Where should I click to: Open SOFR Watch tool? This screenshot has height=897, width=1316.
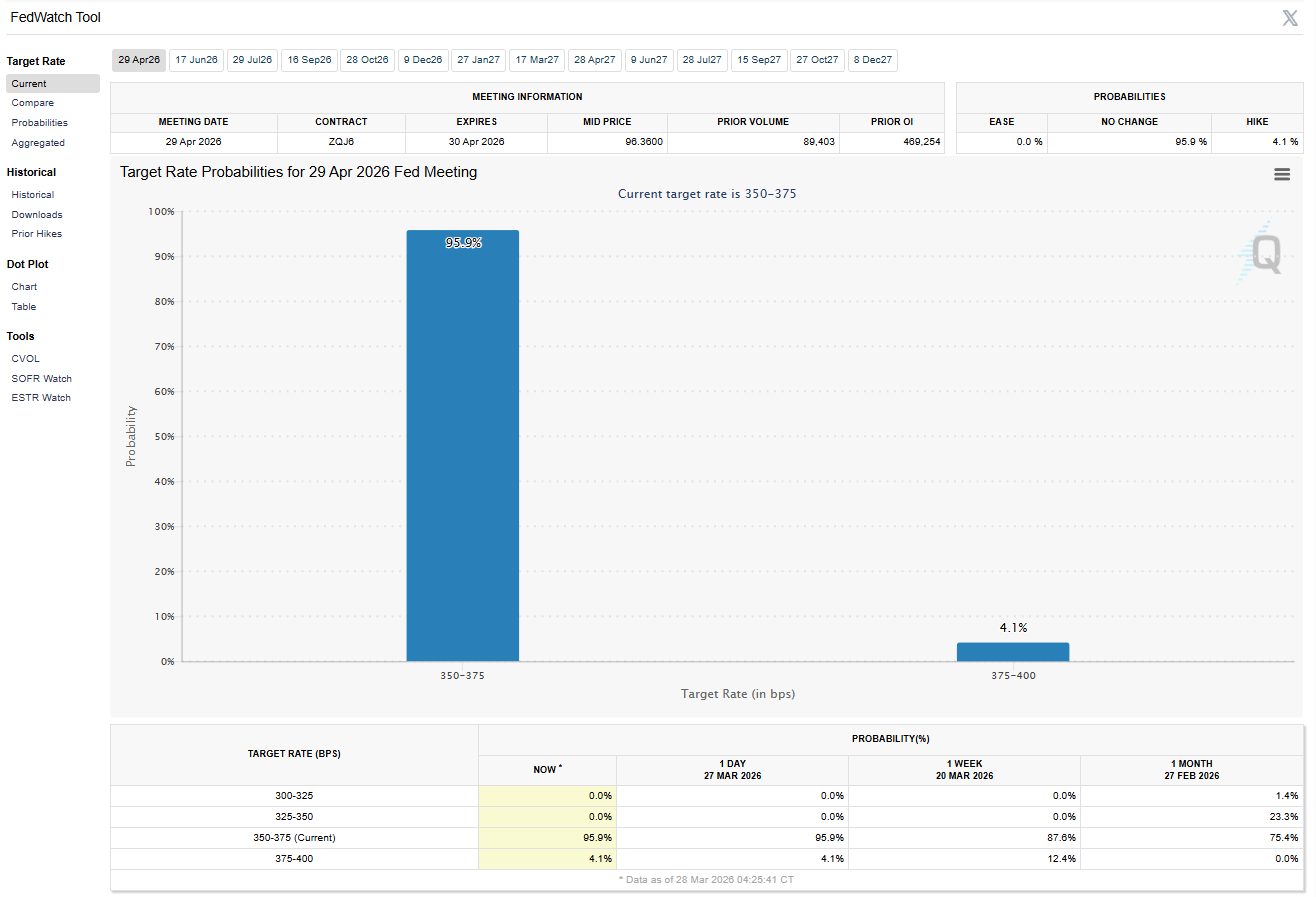click(x=41, y=379)
